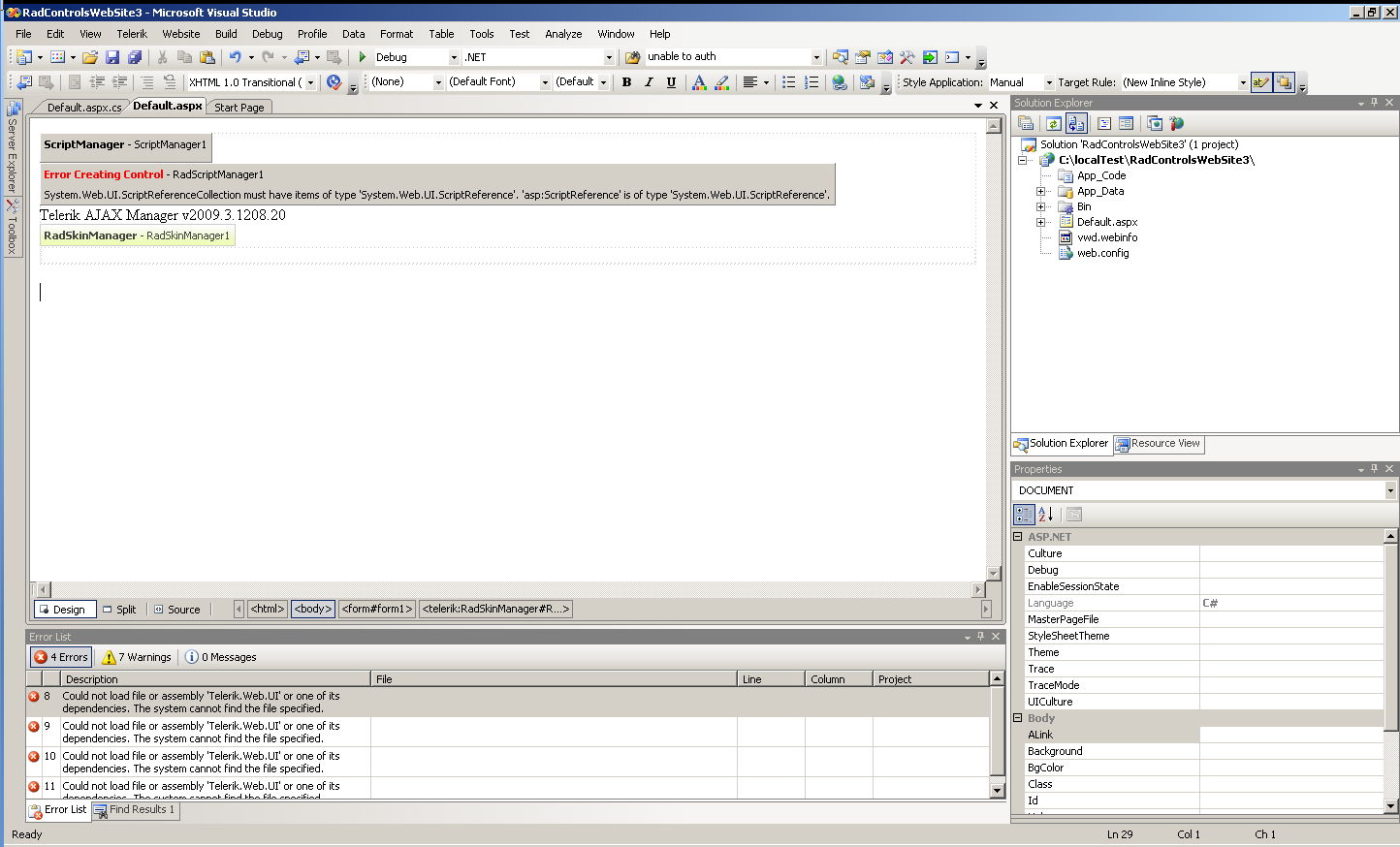
Task: Sort the error list by the Line column
Action: click(x=771, y=679)
